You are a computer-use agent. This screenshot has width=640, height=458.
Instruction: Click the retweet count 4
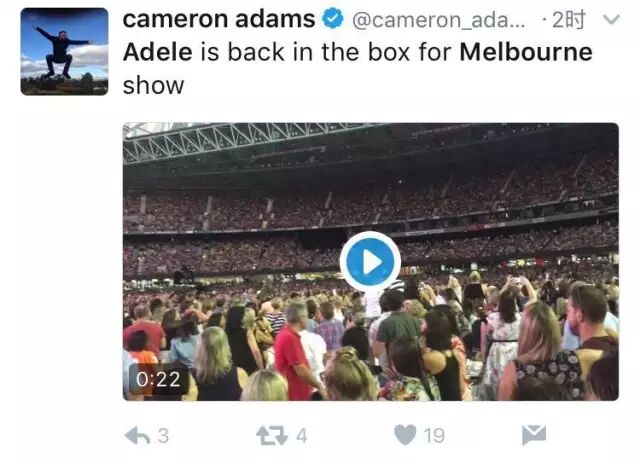302,436
